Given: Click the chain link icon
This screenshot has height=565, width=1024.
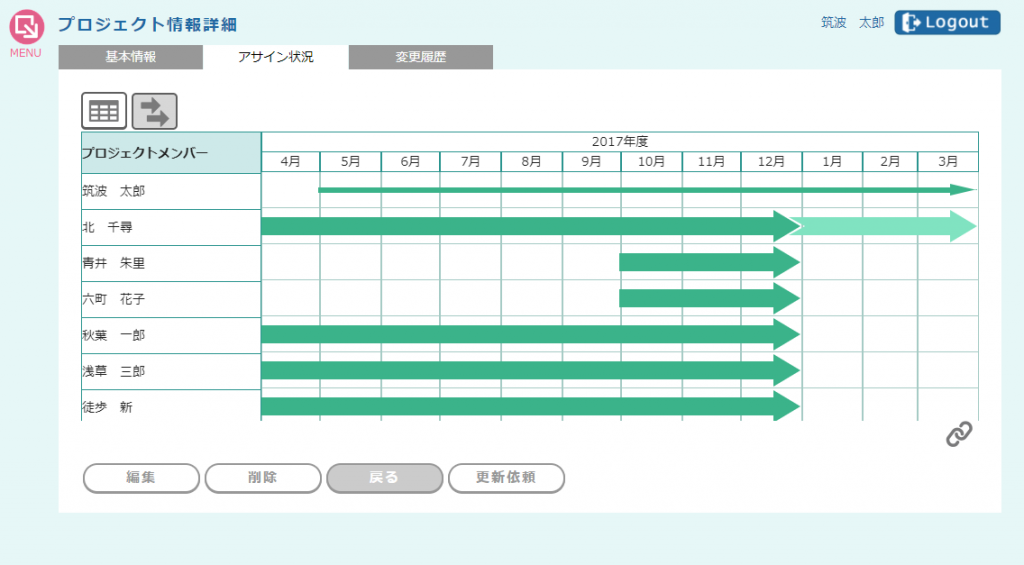Looking at the screenshot, I should [x=959, y=434].
